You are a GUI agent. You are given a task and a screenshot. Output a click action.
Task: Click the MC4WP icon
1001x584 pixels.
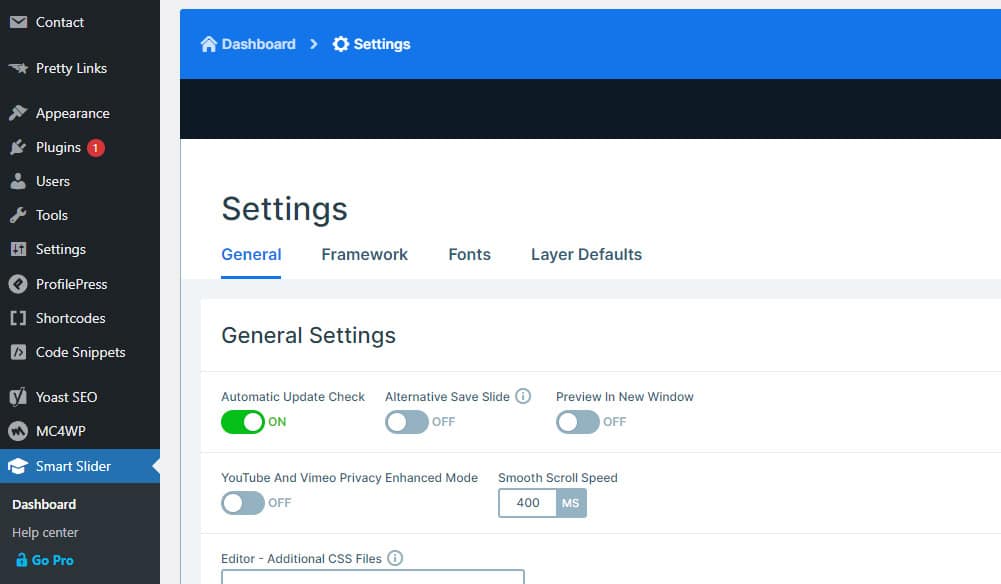[x=18, y=431]
